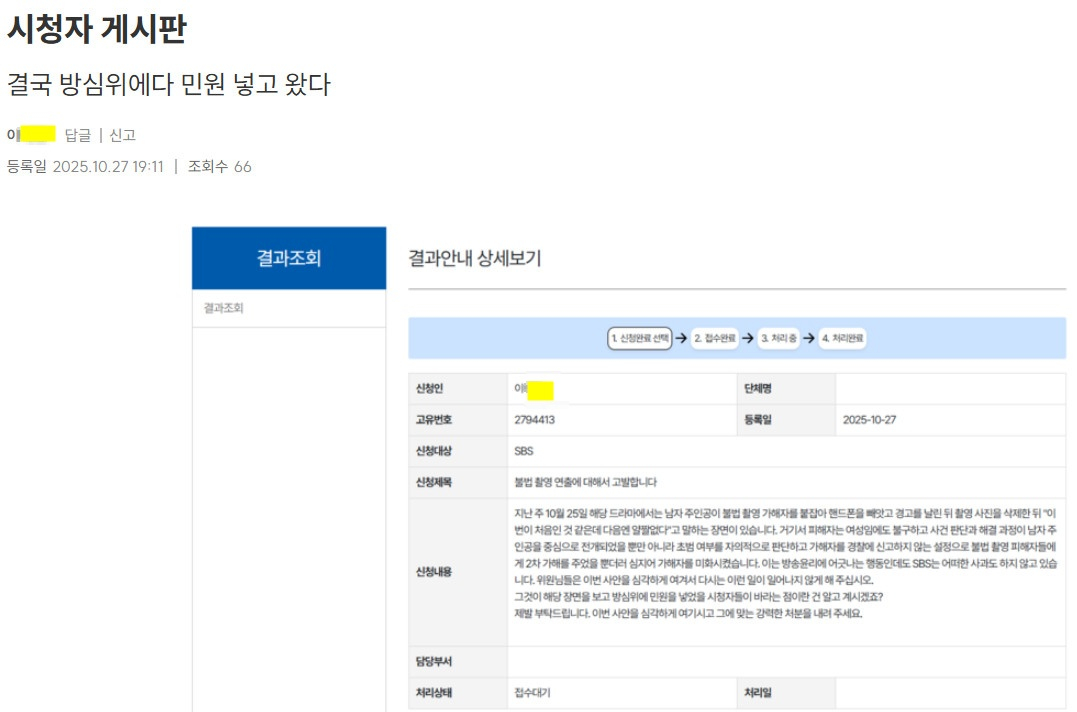Click the 결과안내 상세보기 heading
The height and width of the screenshot is (712, 1077).
tap(475, 258)
